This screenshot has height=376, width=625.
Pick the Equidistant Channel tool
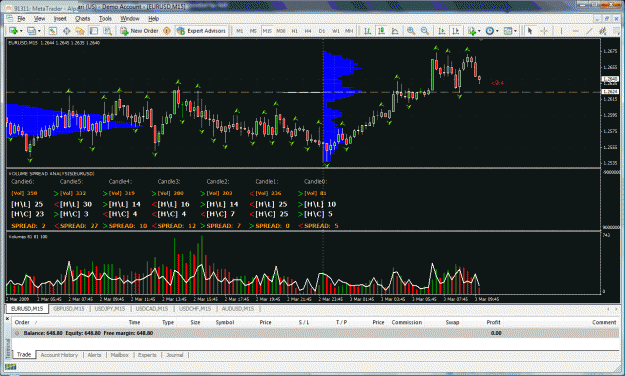click(x=603, y=31)
